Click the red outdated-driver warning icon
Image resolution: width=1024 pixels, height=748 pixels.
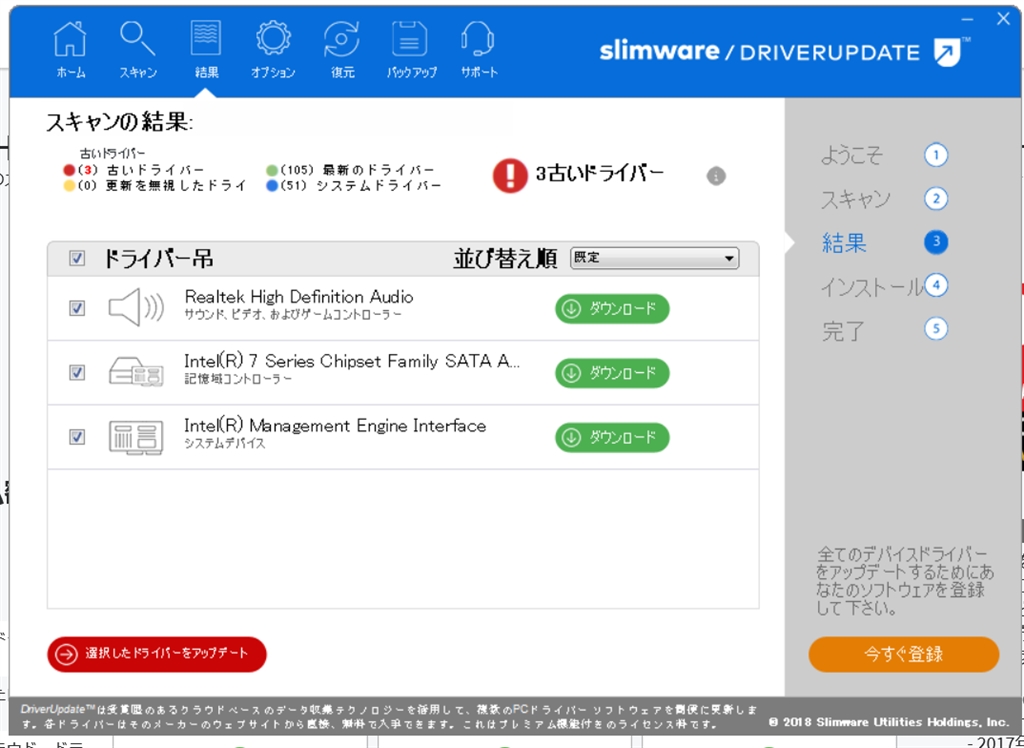510,175
